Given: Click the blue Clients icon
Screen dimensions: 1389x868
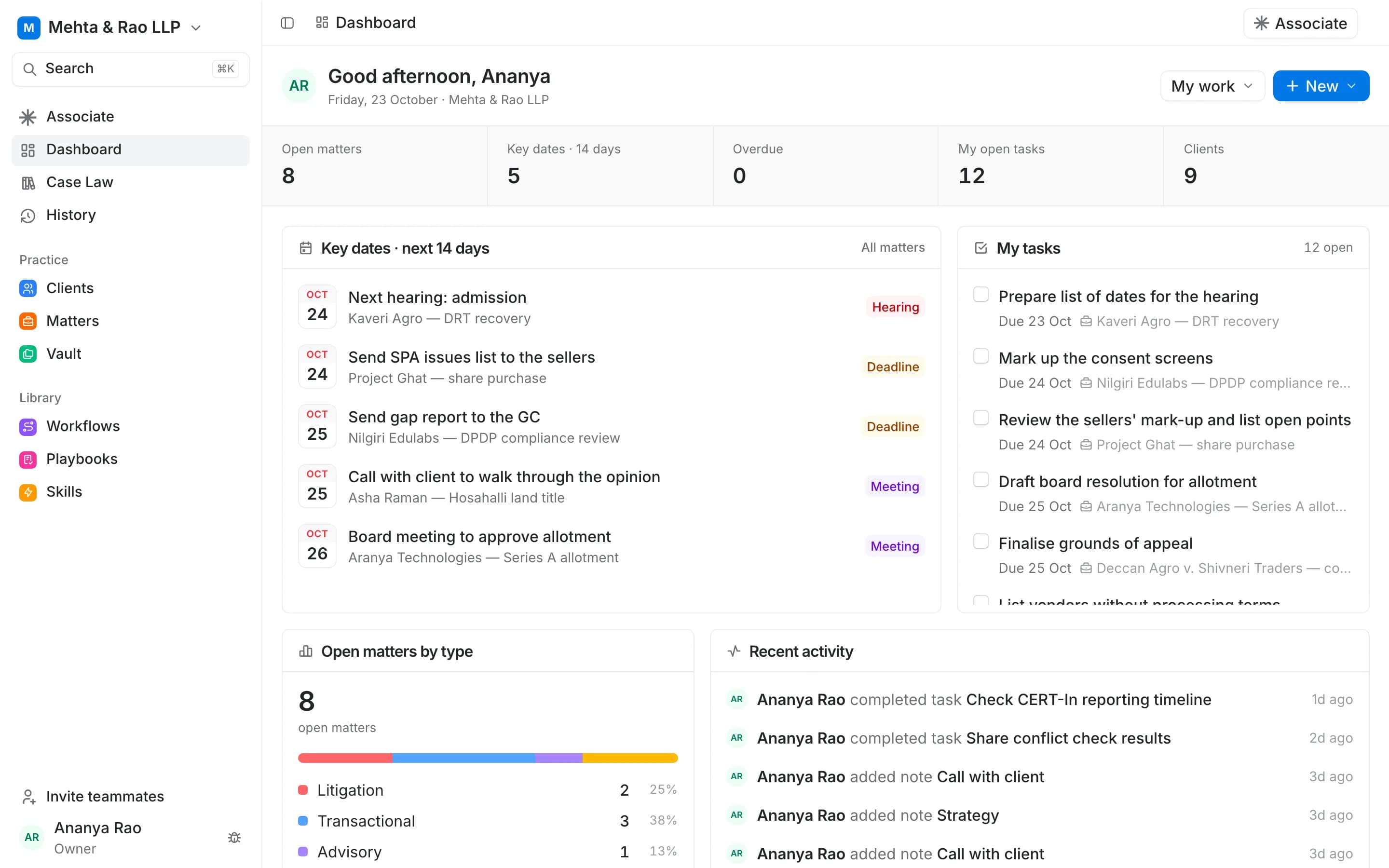Looking at the screenshot, I should tap(27, 288).
